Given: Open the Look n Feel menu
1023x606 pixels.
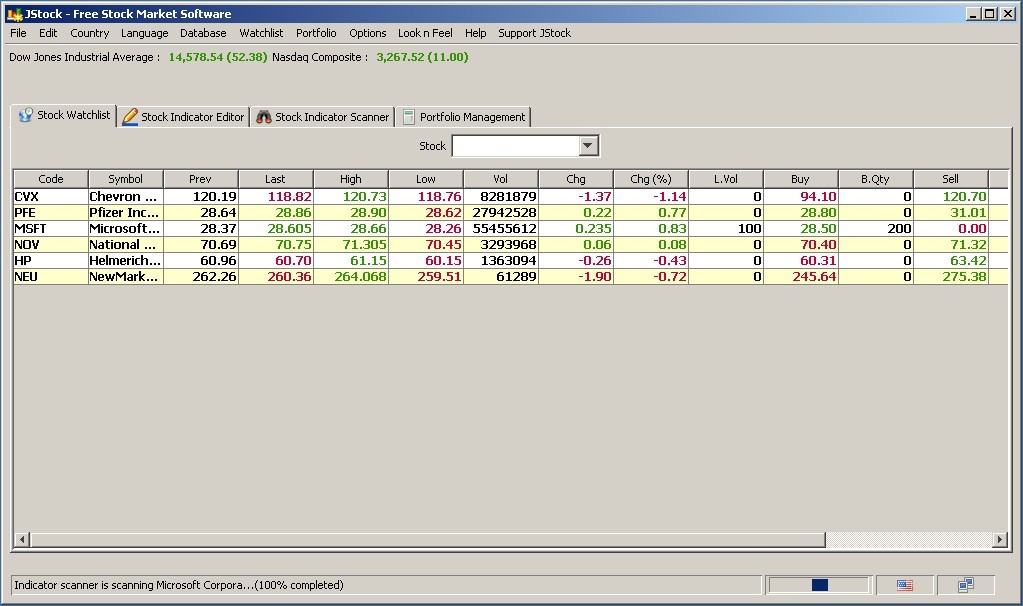Looking at the screenshot, I should click(425, 33).
